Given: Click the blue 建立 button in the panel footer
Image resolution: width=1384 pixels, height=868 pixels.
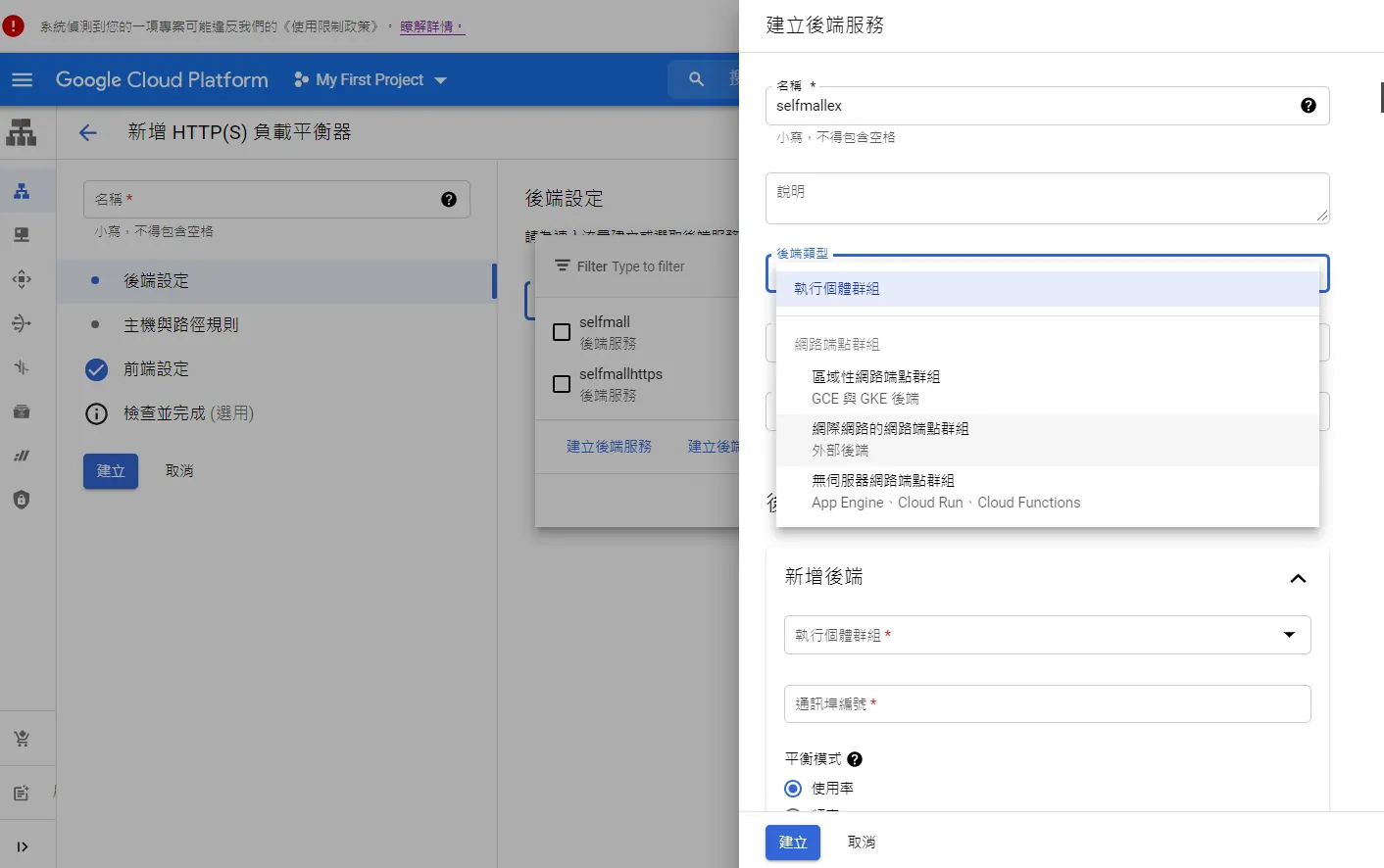Looking at the screenshot, I should click(x=792, y=843).
